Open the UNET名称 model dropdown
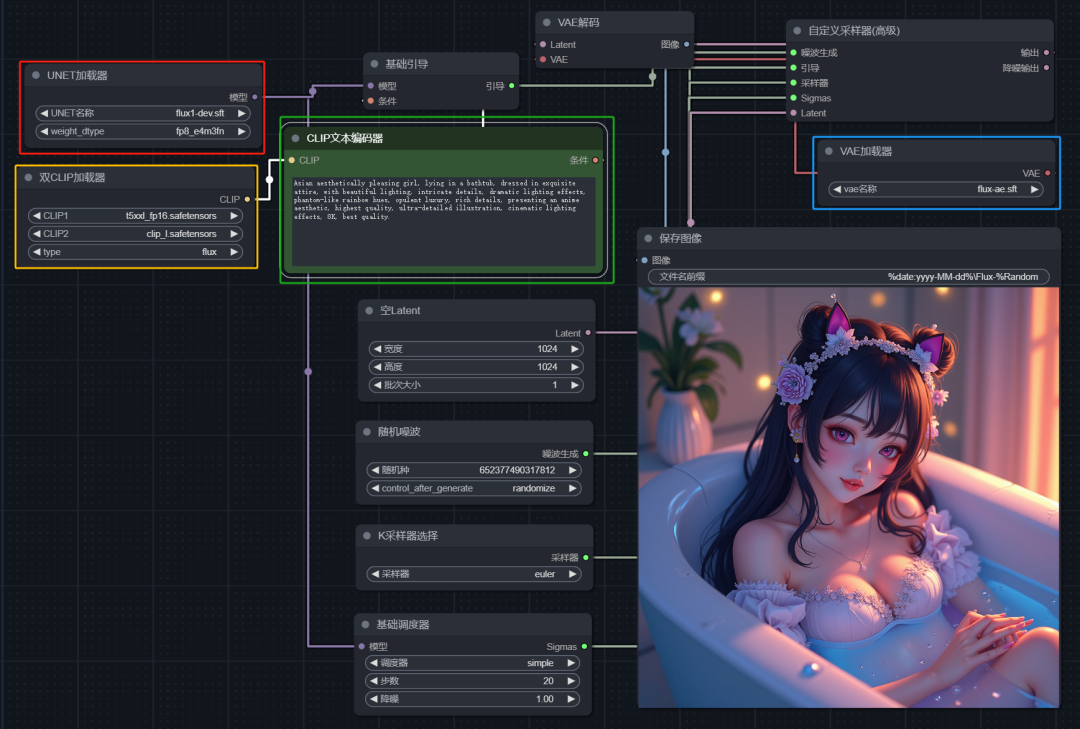1080x729 pixels. click(143, 113)
